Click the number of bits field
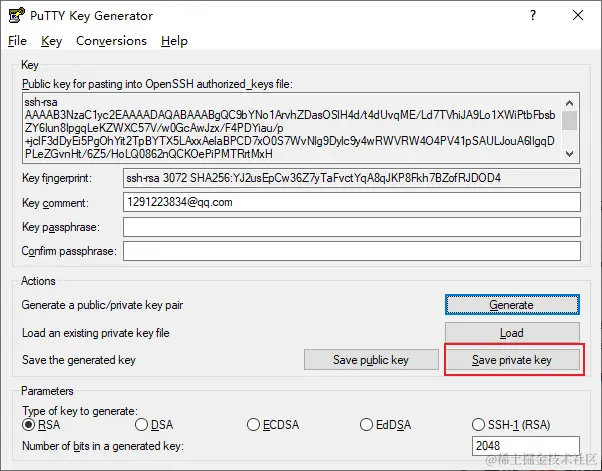Viewport: 602px width, 471px height. pyautogui.click(x=524, y=446)
